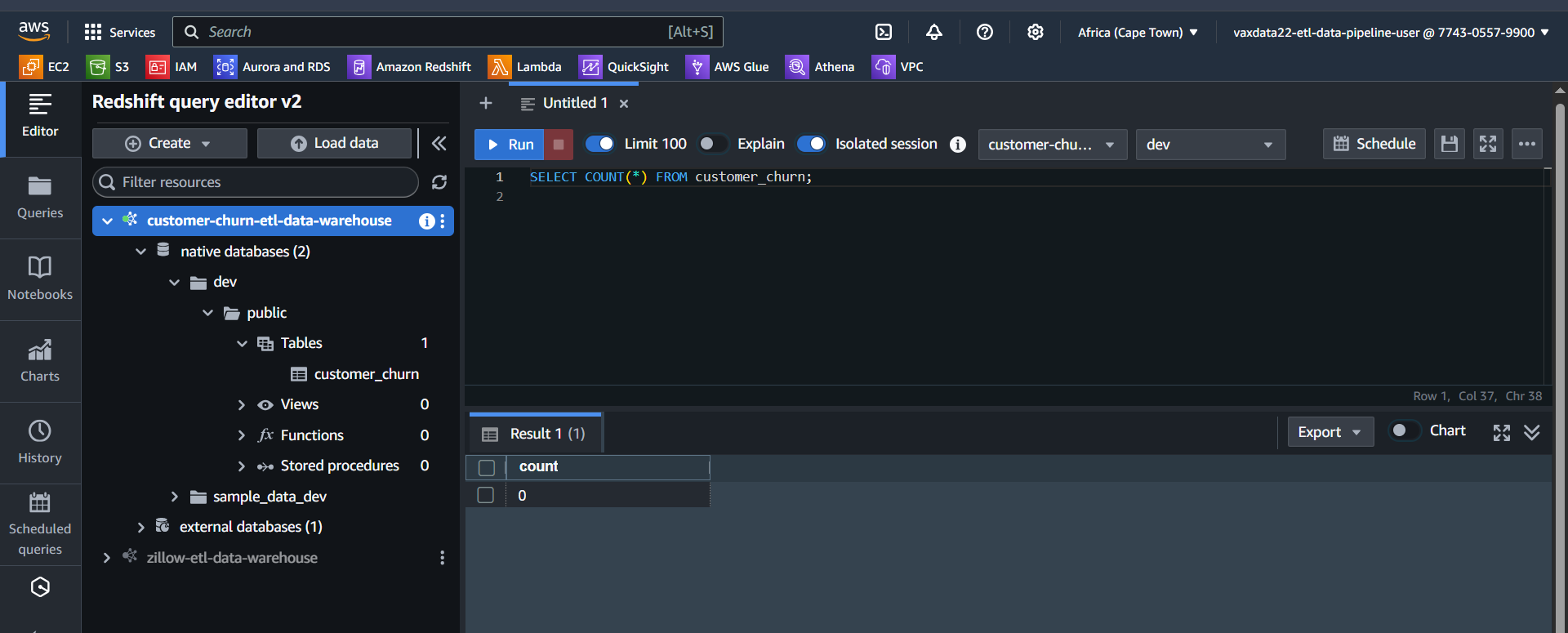Open the S3 shortcut
1568x633 pixels.
pos(109,67)
